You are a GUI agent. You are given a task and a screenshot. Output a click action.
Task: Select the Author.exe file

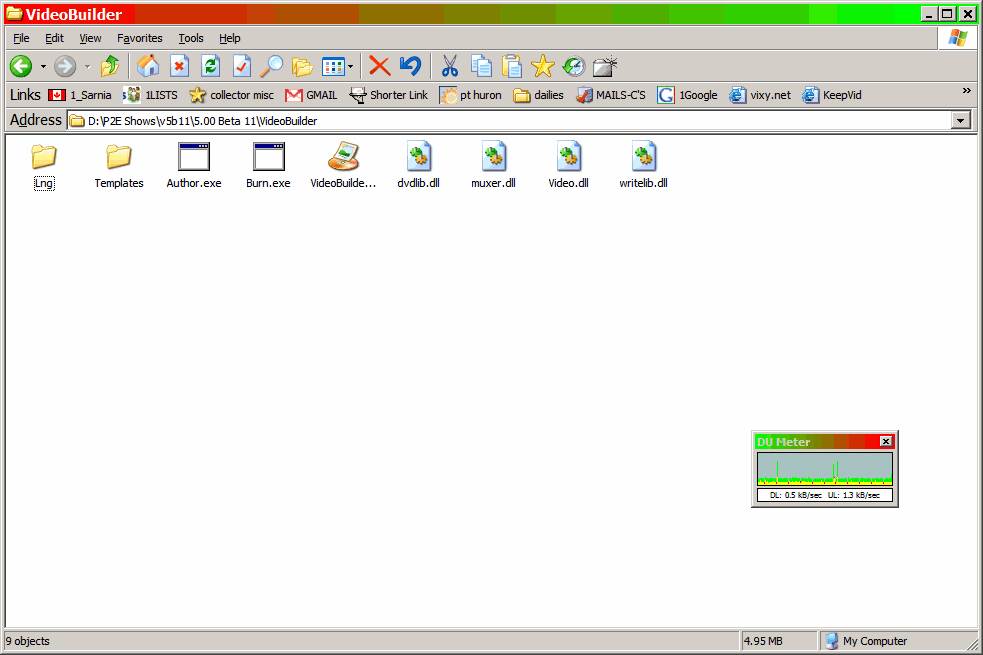(x=194, y=166)
